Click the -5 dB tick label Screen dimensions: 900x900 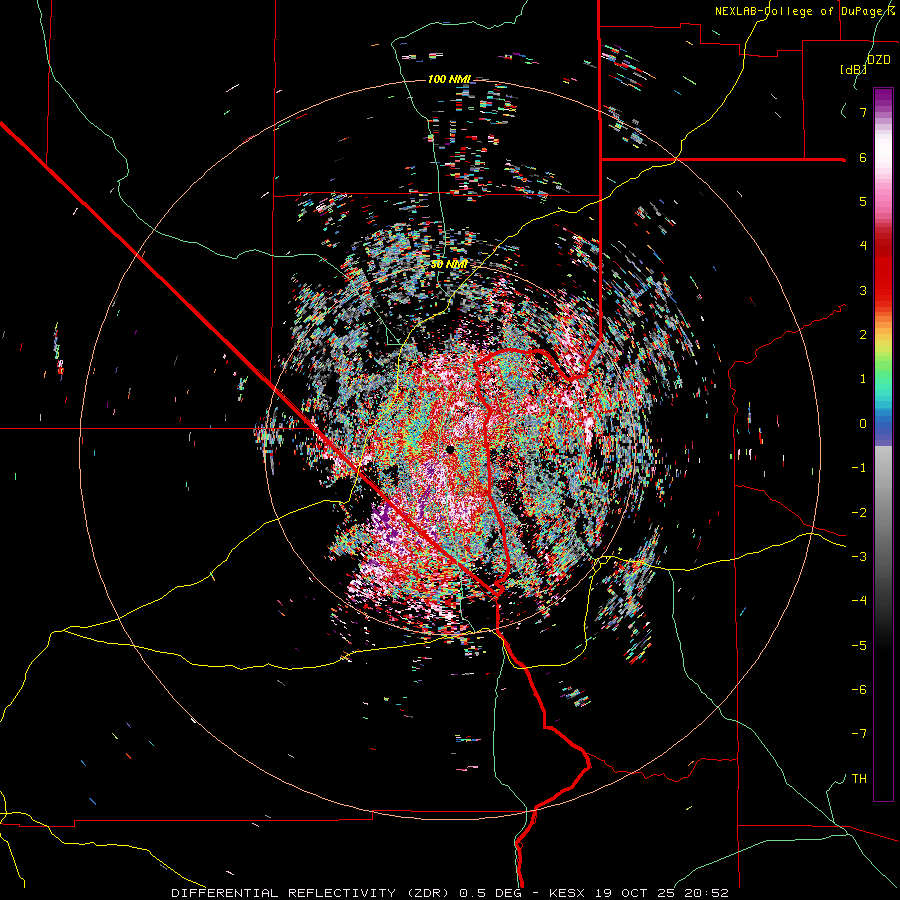859,645
